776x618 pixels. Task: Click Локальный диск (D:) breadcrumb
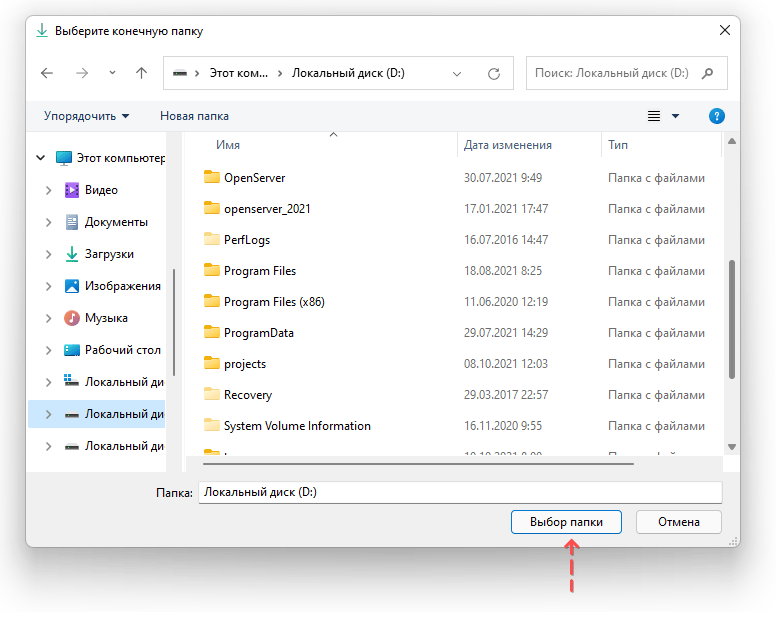click(348, 73)
